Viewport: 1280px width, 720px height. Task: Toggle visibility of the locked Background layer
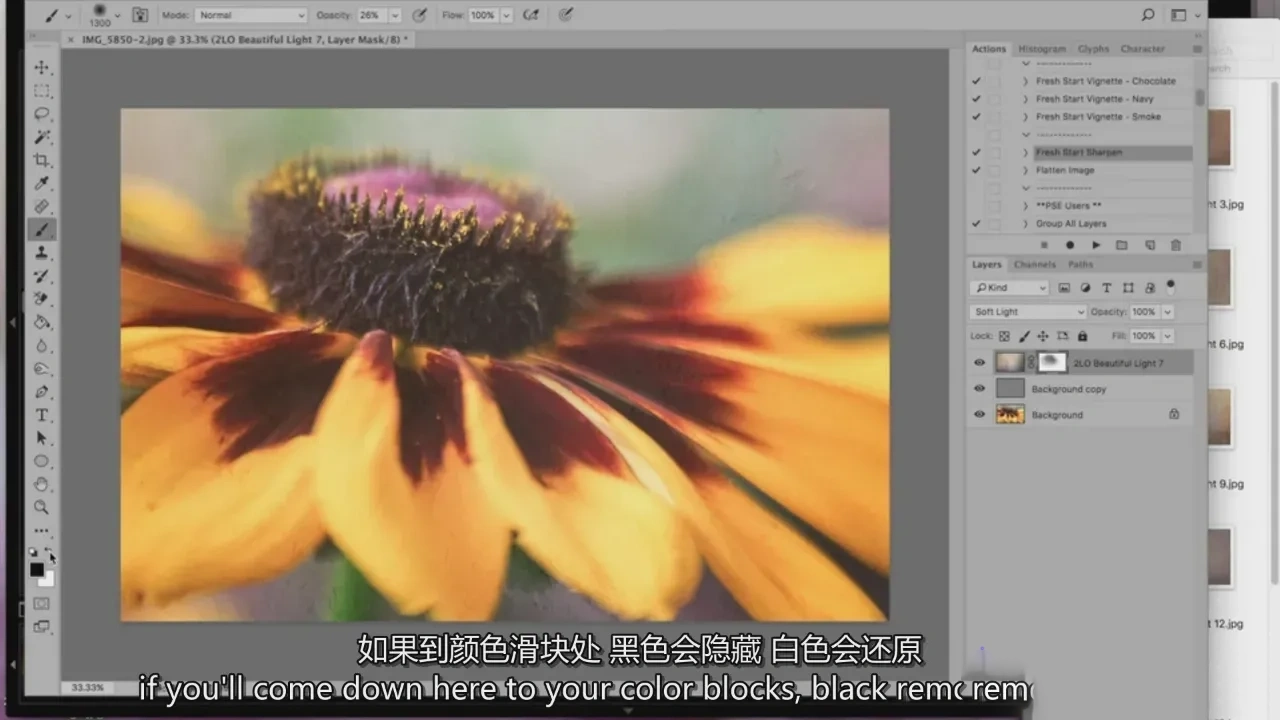979,414
